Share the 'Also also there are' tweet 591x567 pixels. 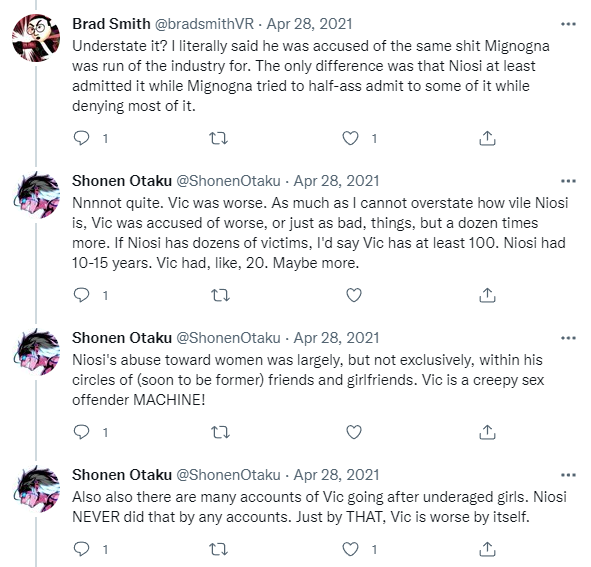(x=487, y=549)
